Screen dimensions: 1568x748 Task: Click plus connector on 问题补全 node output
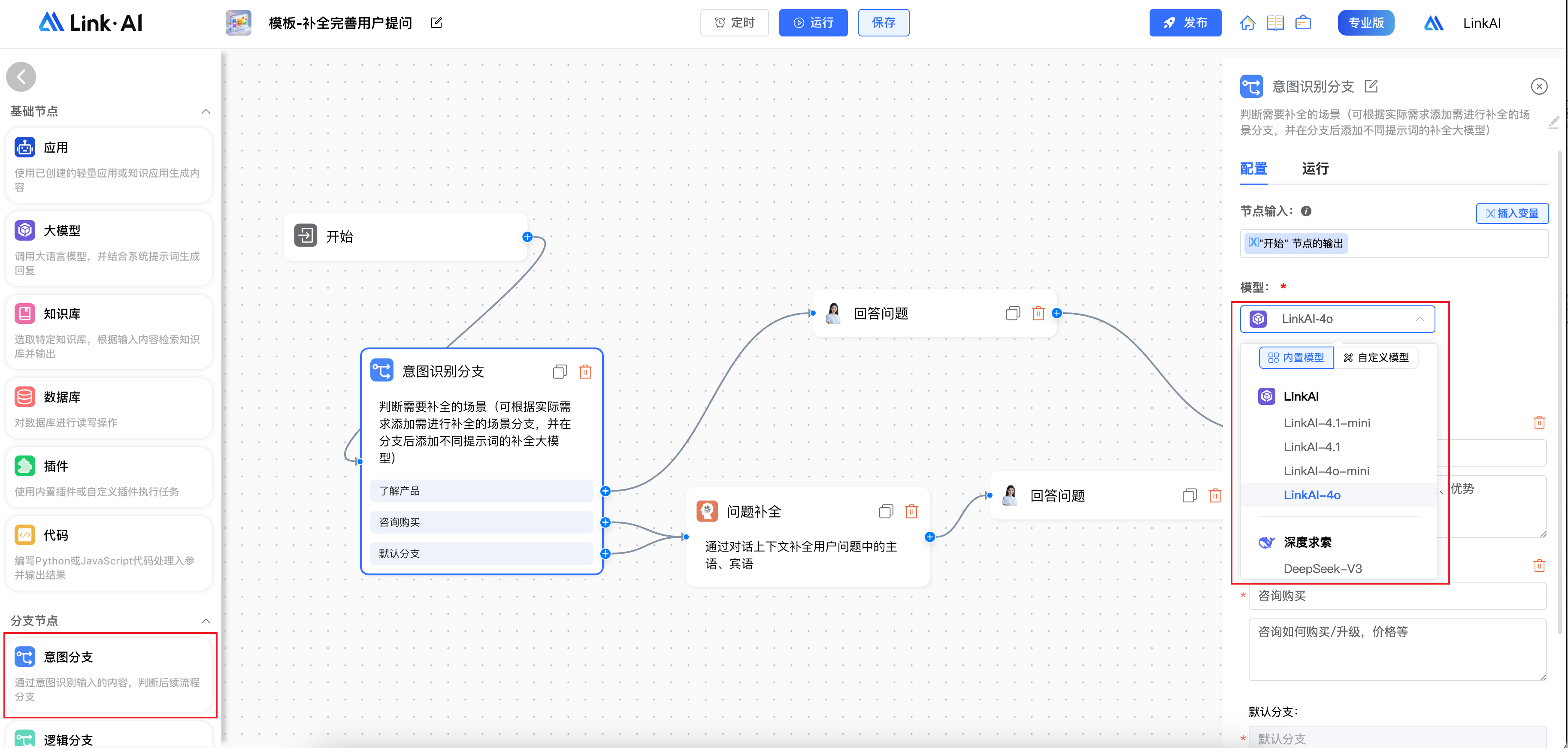pyautogui.click(x=930, y=537)
